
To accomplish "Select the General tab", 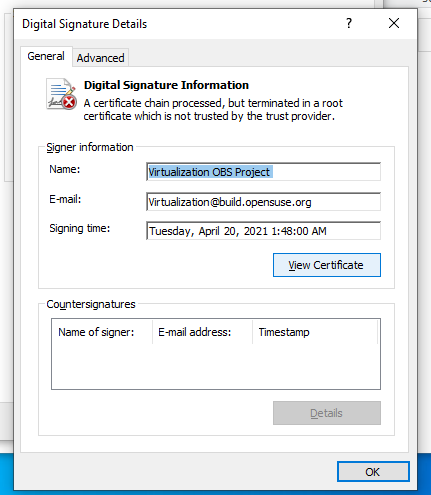I will 46,56.
